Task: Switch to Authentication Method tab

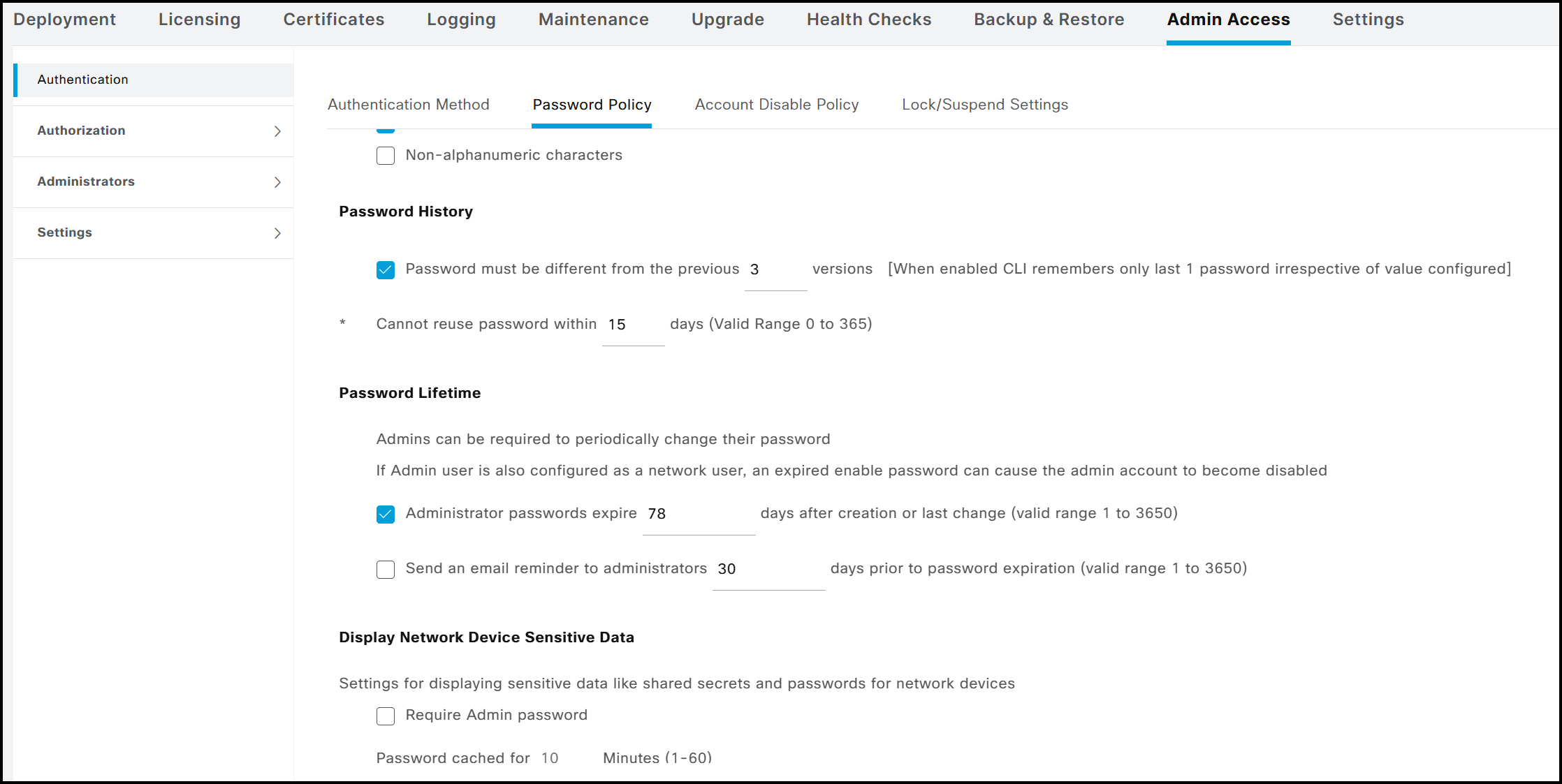Action: click(408, 105)
